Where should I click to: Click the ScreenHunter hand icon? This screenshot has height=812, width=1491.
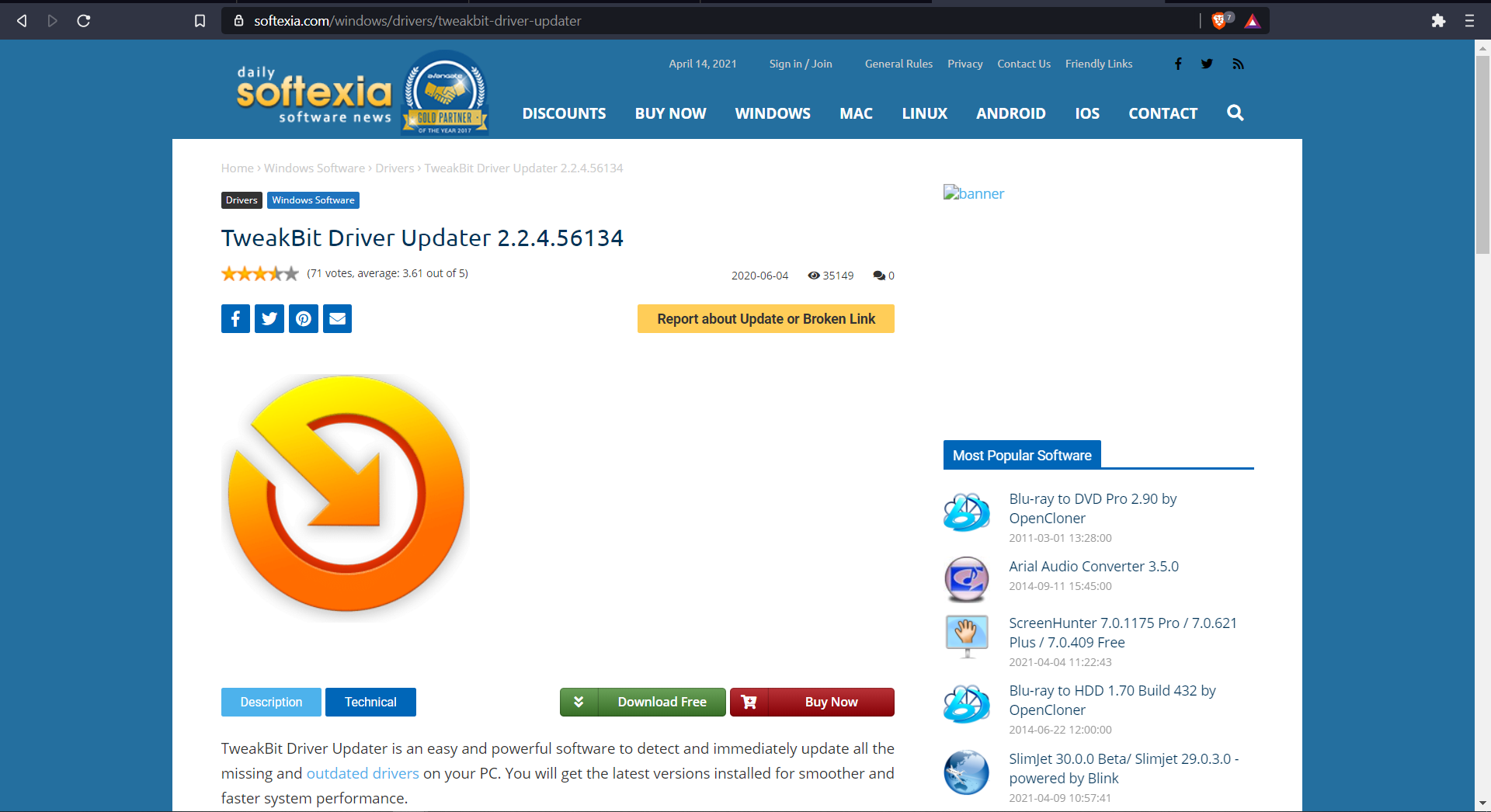[966, 636]
